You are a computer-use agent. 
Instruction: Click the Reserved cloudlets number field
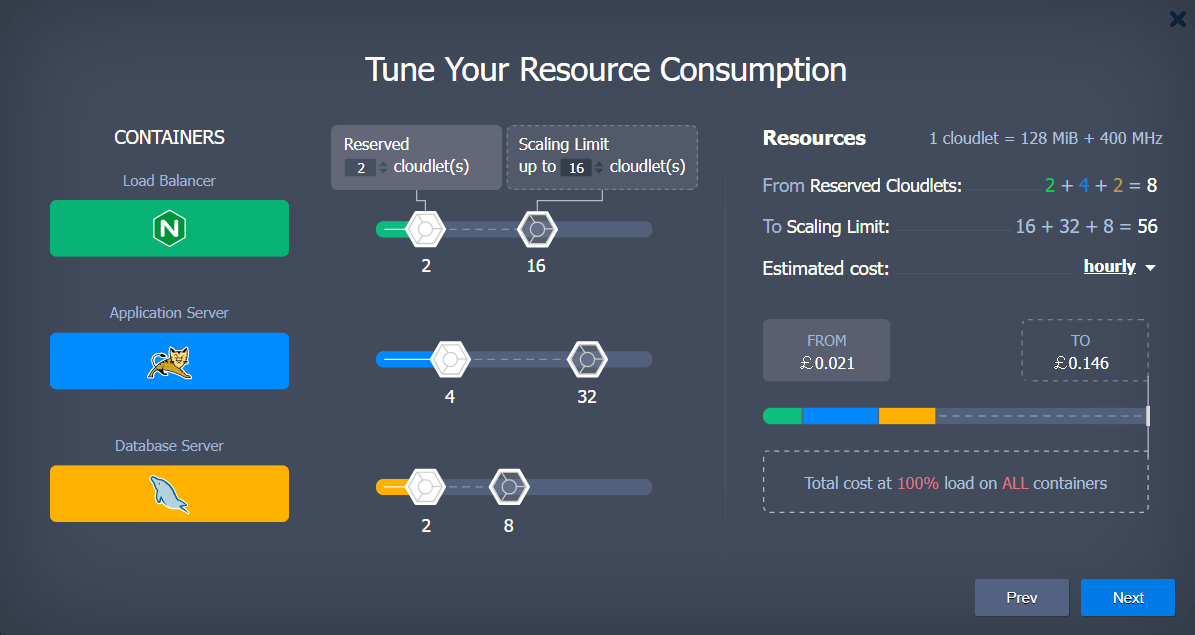point(359,167)
